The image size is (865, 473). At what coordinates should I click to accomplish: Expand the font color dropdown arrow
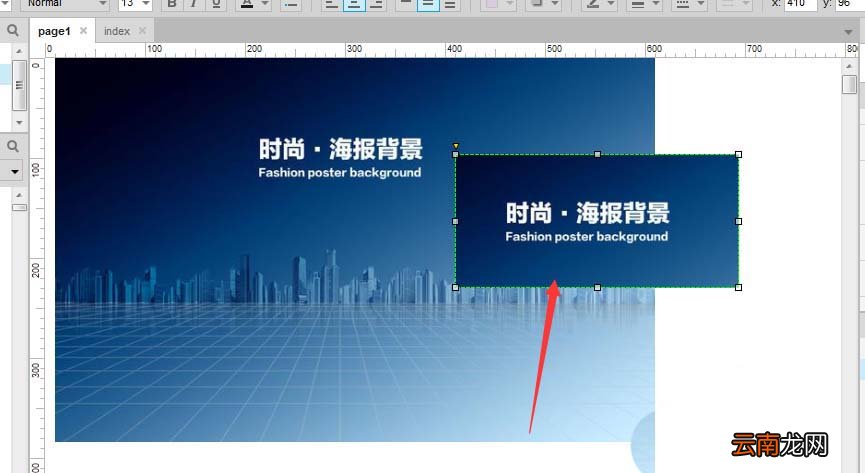point(265,4)
